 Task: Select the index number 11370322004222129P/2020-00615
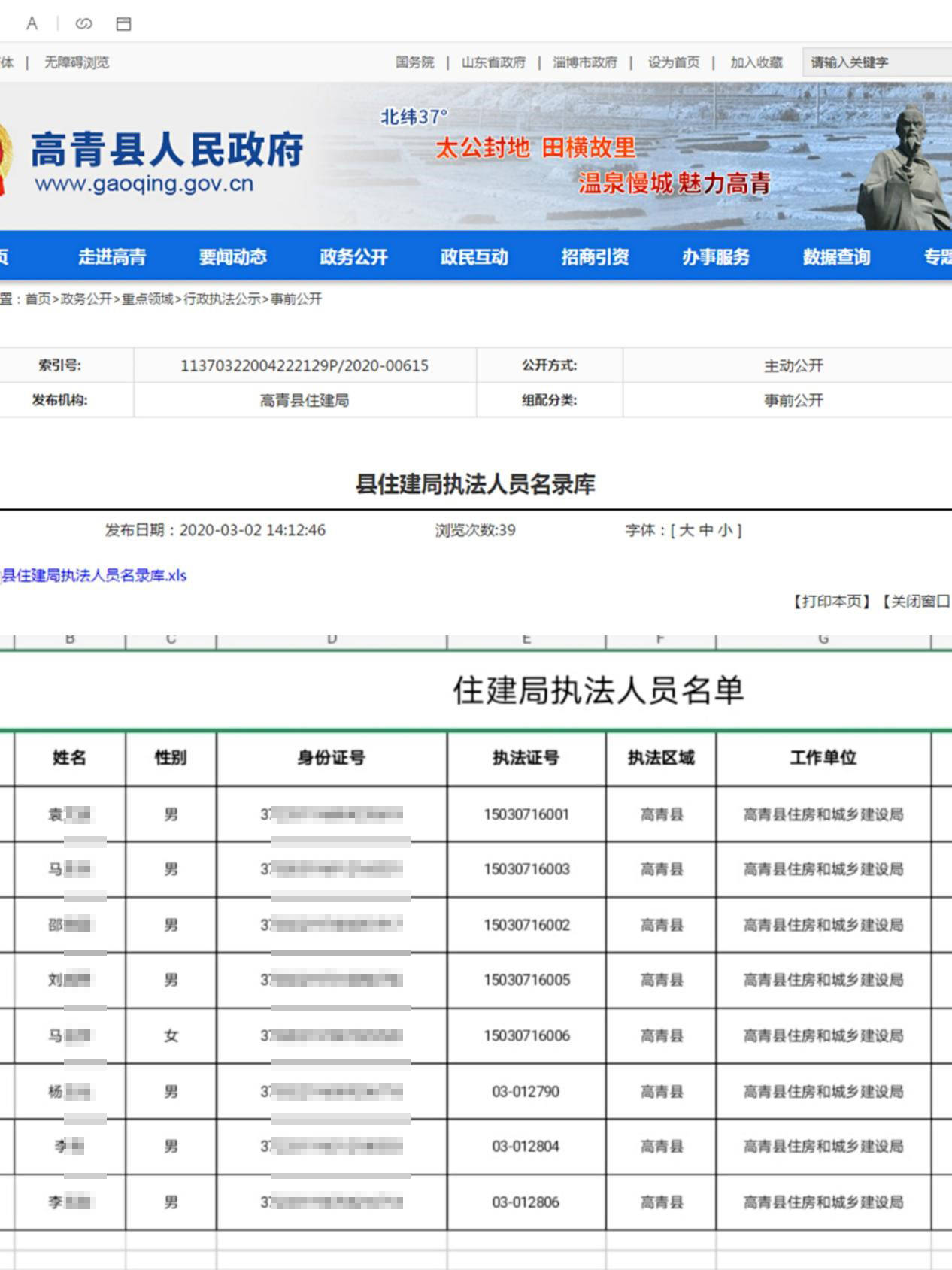(x=305, y=365)
